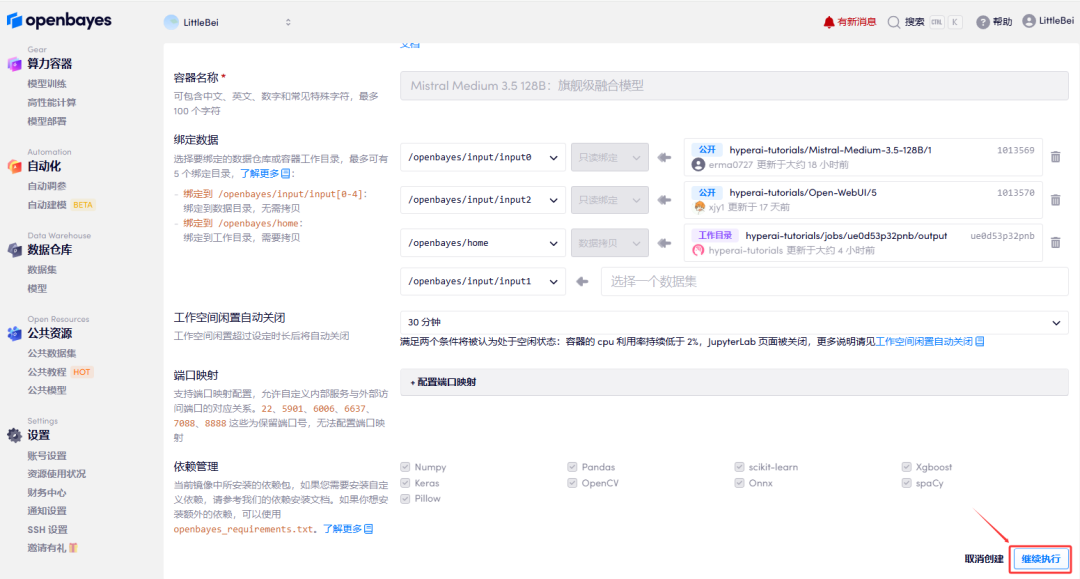The width and height of the screenshot is (1080, 579).
Task: Click the gift icon next to 邀请有礼
Action: 74,548
